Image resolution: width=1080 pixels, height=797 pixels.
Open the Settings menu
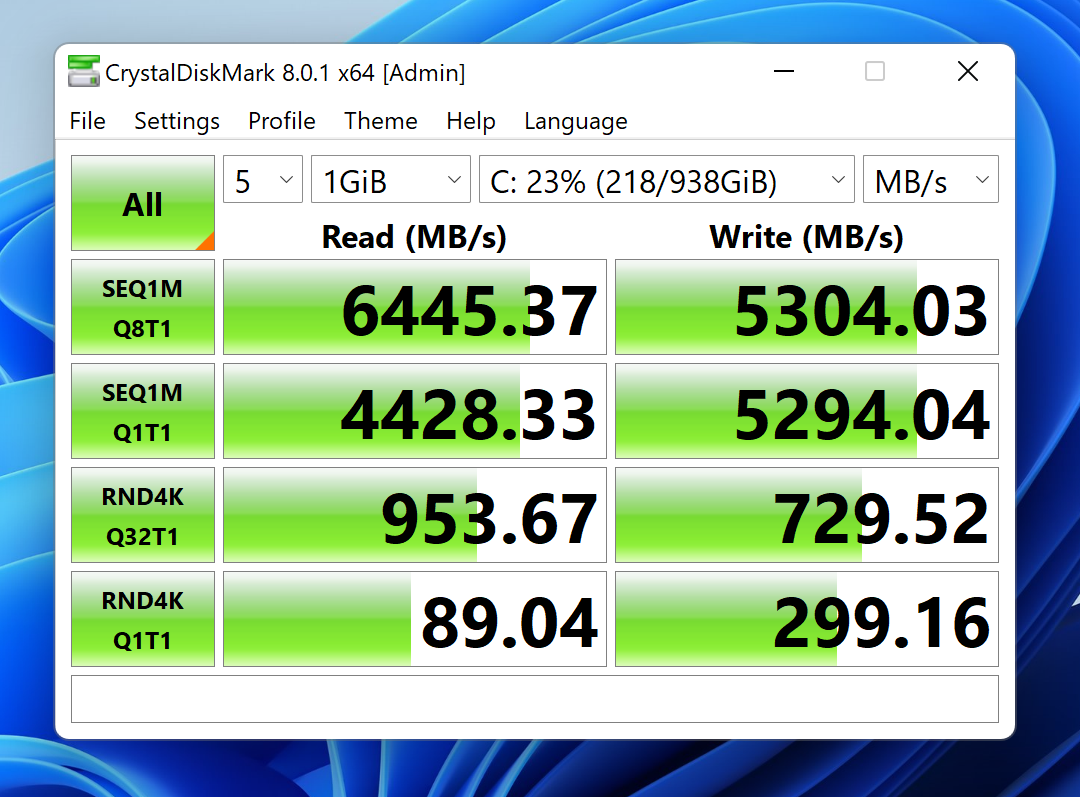point(177,121)
